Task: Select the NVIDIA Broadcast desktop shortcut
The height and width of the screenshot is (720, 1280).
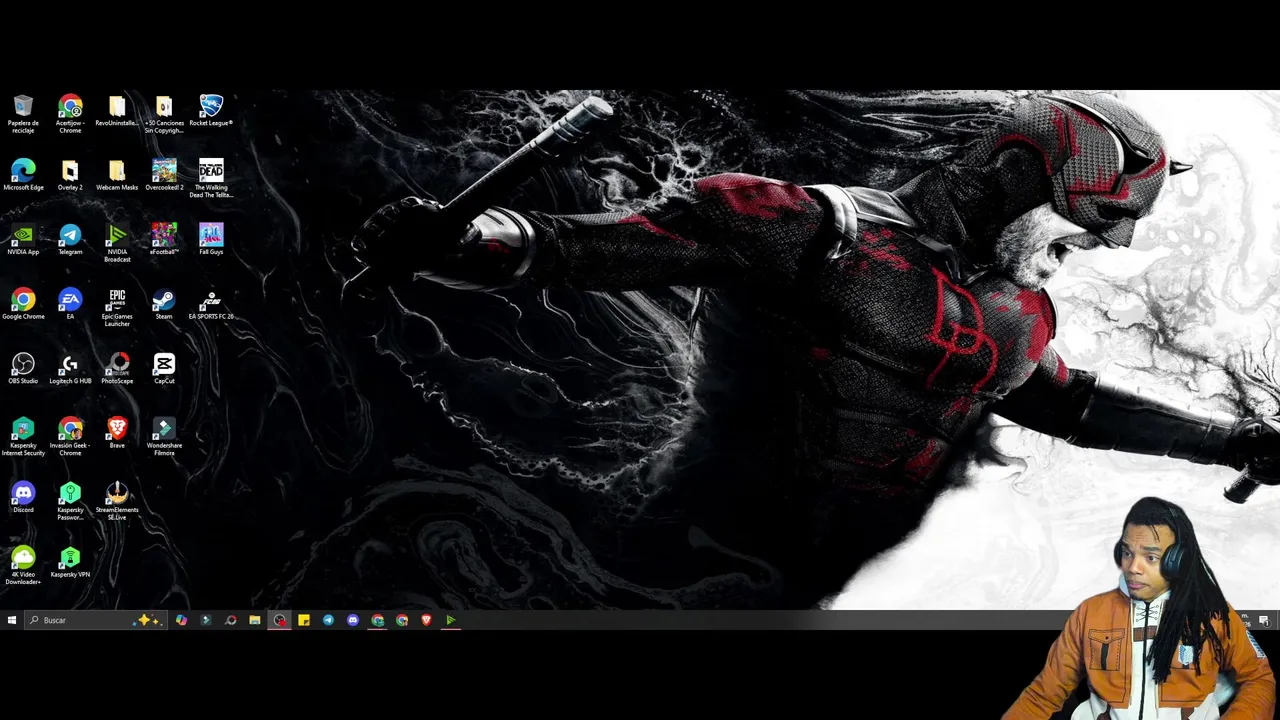Action: coord(117,243)
